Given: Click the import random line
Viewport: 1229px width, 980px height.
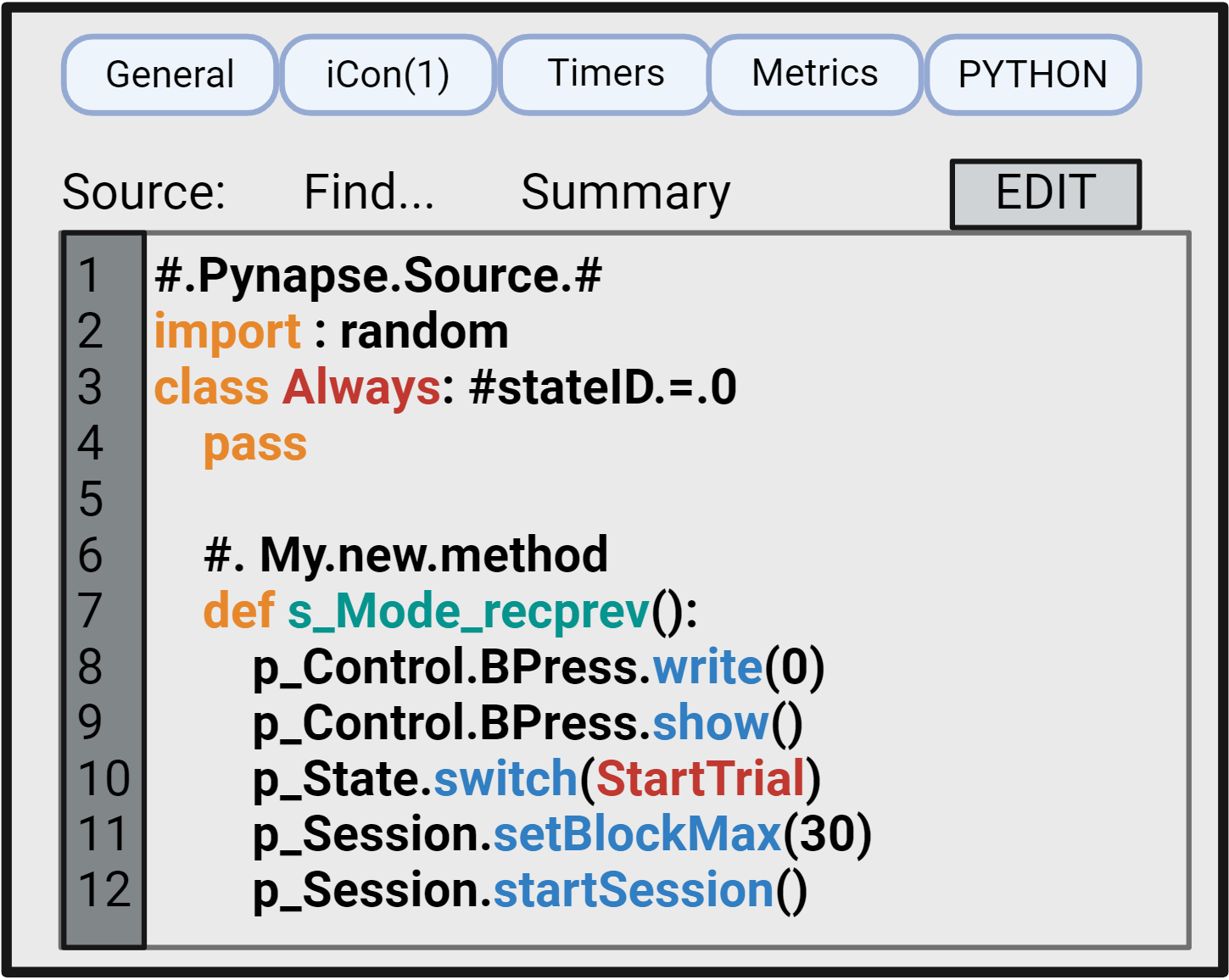Looking at the screenshot, I should [331, 331].
